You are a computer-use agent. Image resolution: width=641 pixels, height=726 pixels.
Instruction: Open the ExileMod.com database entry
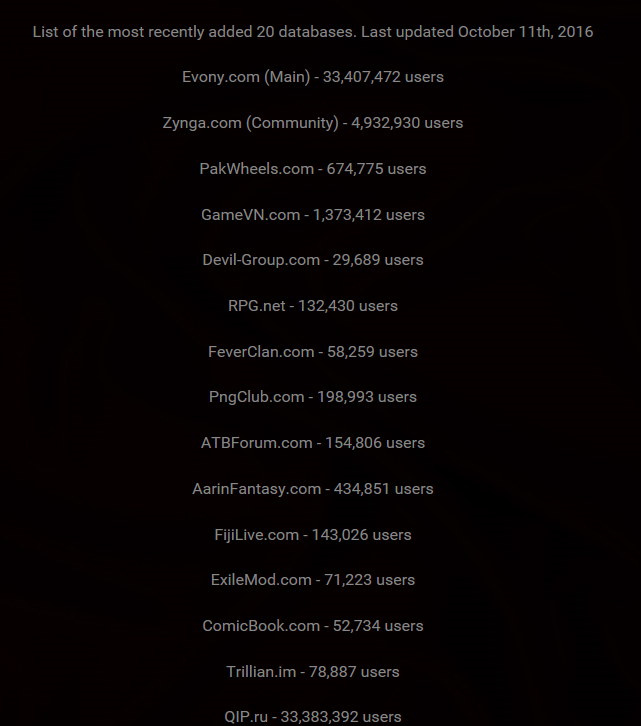click(313, 580)
